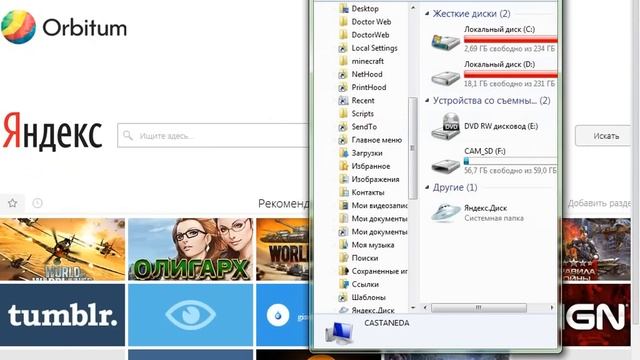The image size is (640, 360).
Task: Select Doctor Web folder in tree
Action: pyautogui.click(x=371, y=22)
